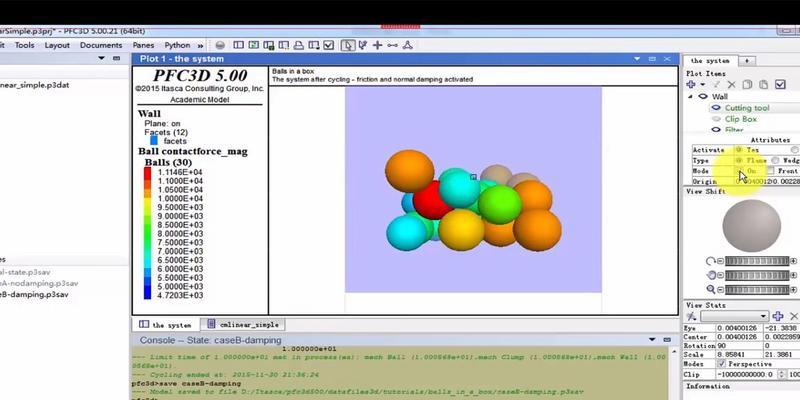Open the Tools menu
This screenshot has height=400, width=800.
pyautogui.click(x=24, y=45)
